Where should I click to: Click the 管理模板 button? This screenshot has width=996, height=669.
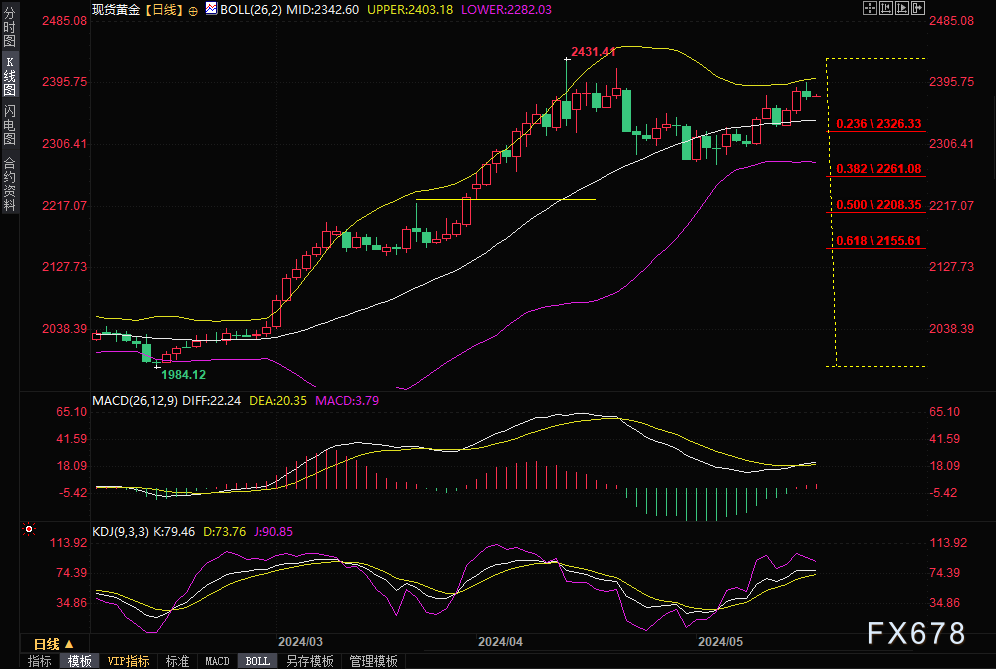(x=374, y=661)
